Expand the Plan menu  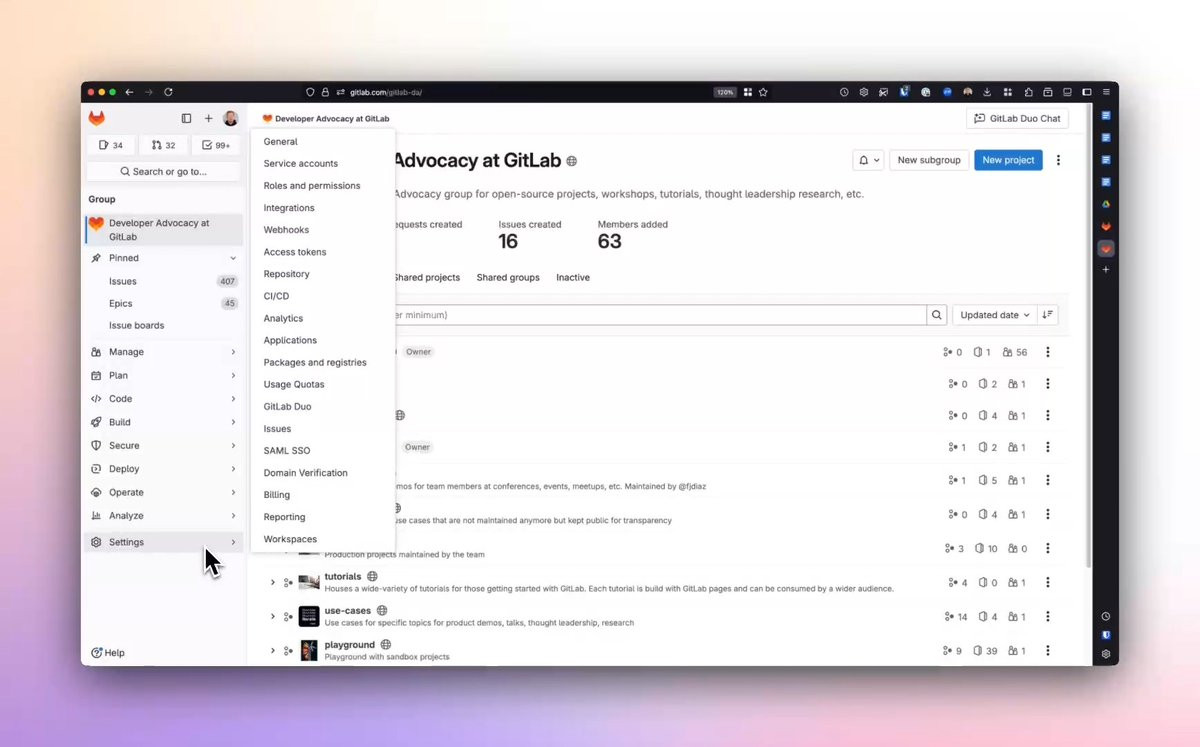pyautogui.click(x=164, y=375)
